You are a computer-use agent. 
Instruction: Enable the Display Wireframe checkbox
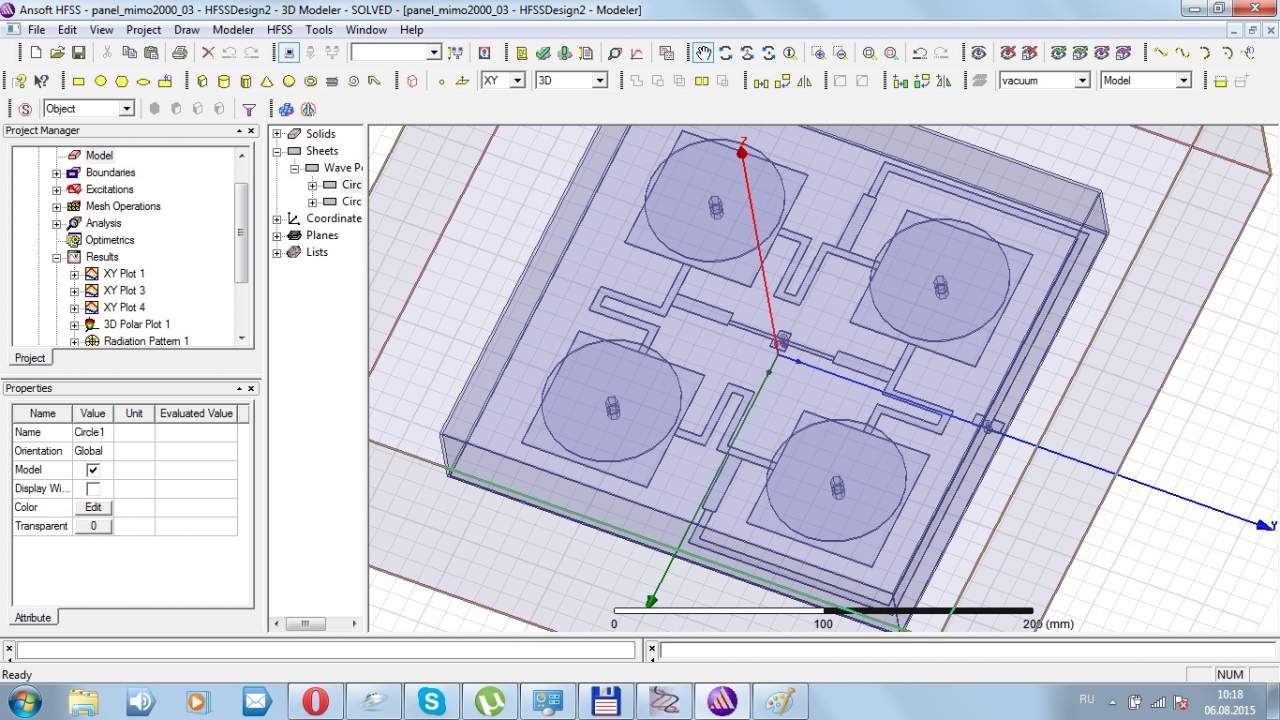pos(93,489)
